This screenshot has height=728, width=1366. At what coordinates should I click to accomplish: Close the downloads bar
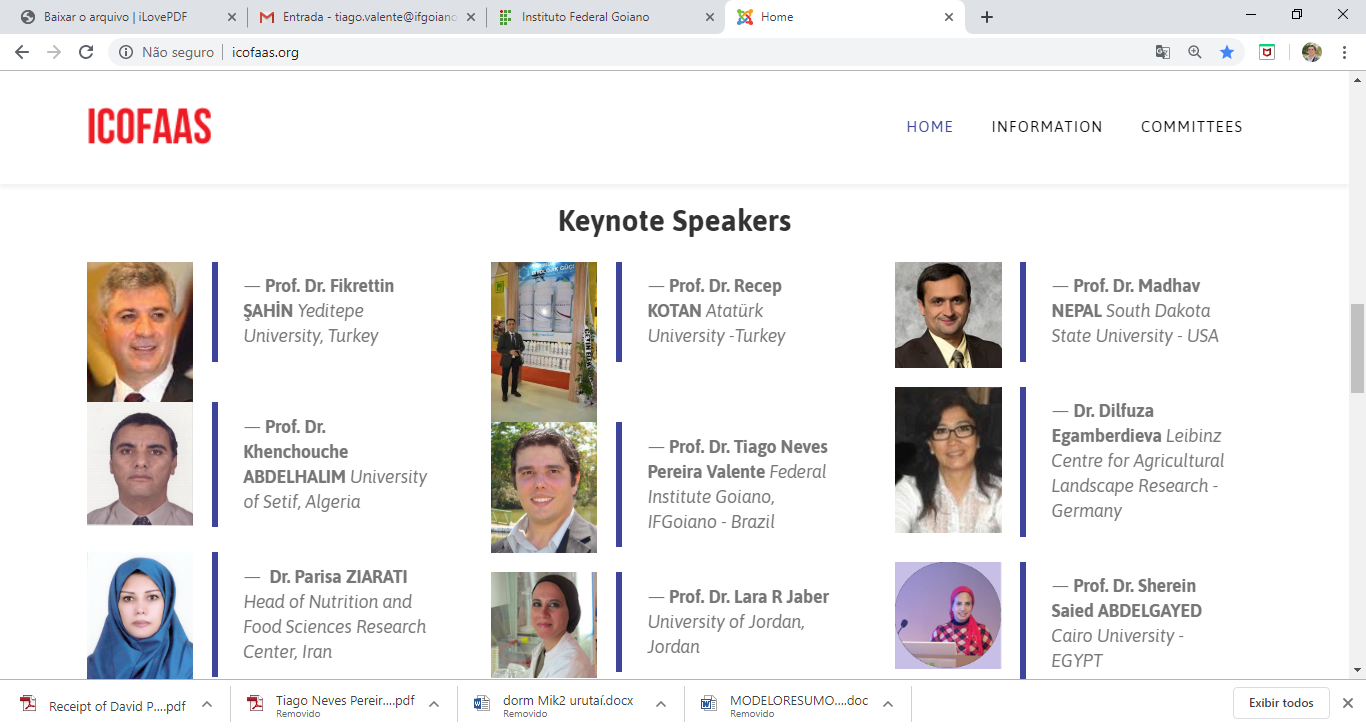(1347, 703)
